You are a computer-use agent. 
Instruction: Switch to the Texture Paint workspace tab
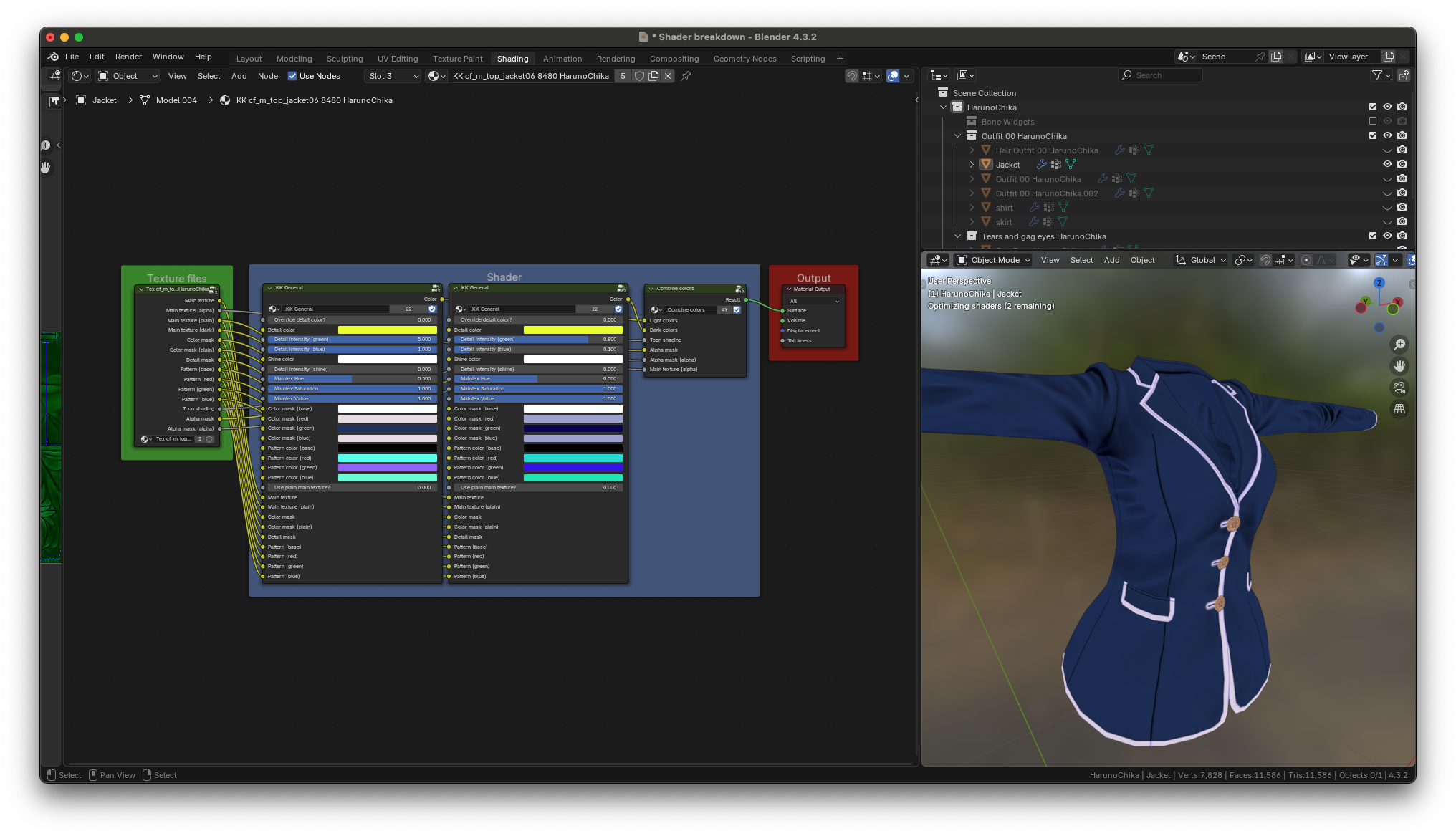click(x=457, y=59)
